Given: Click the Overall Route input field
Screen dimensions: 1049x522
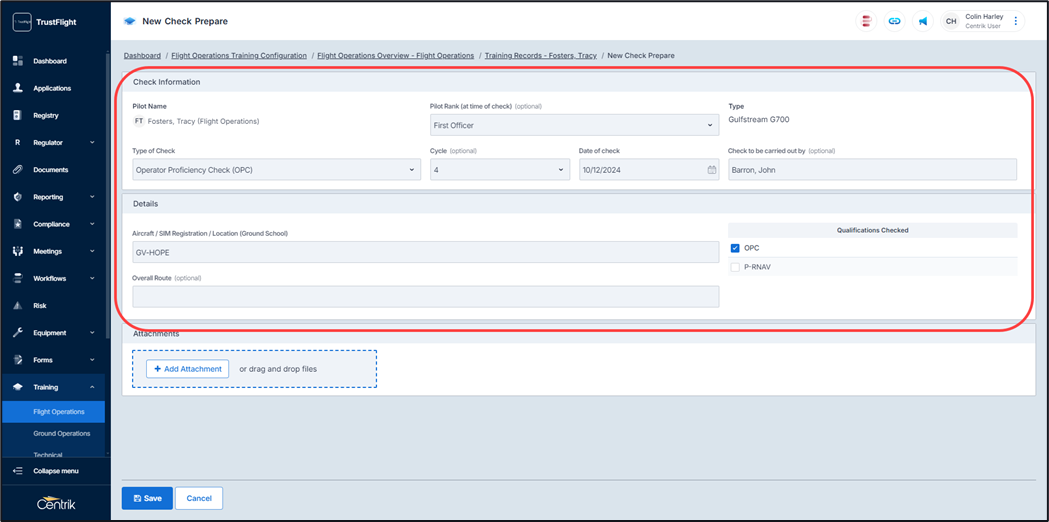Looking at the screenshot, I should 425,296.
